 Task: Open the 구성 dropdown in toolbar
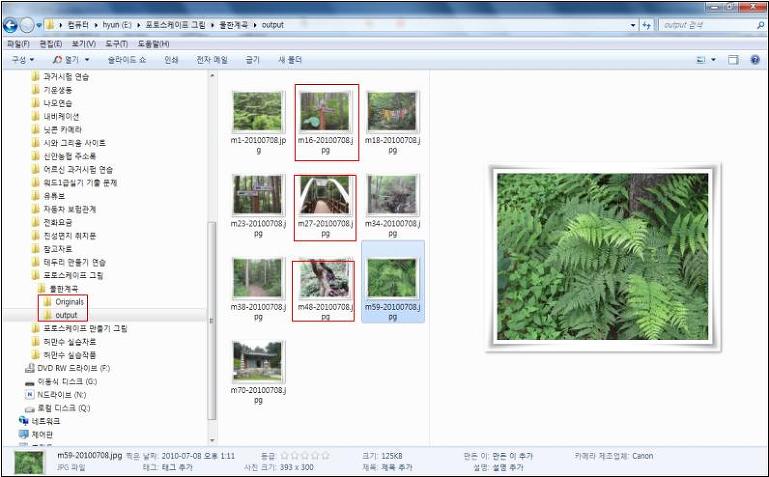(x=23, y=59)
